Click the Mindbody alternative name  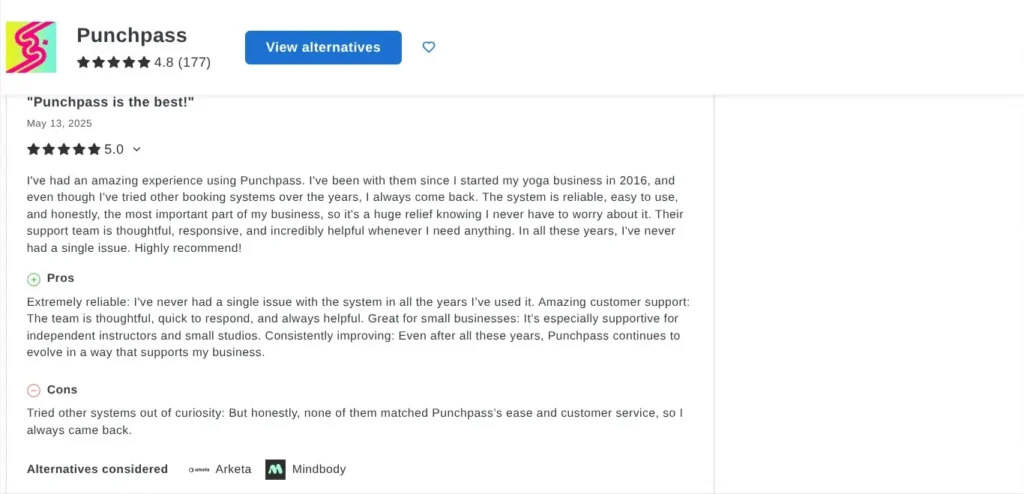[x=318, y=469]
